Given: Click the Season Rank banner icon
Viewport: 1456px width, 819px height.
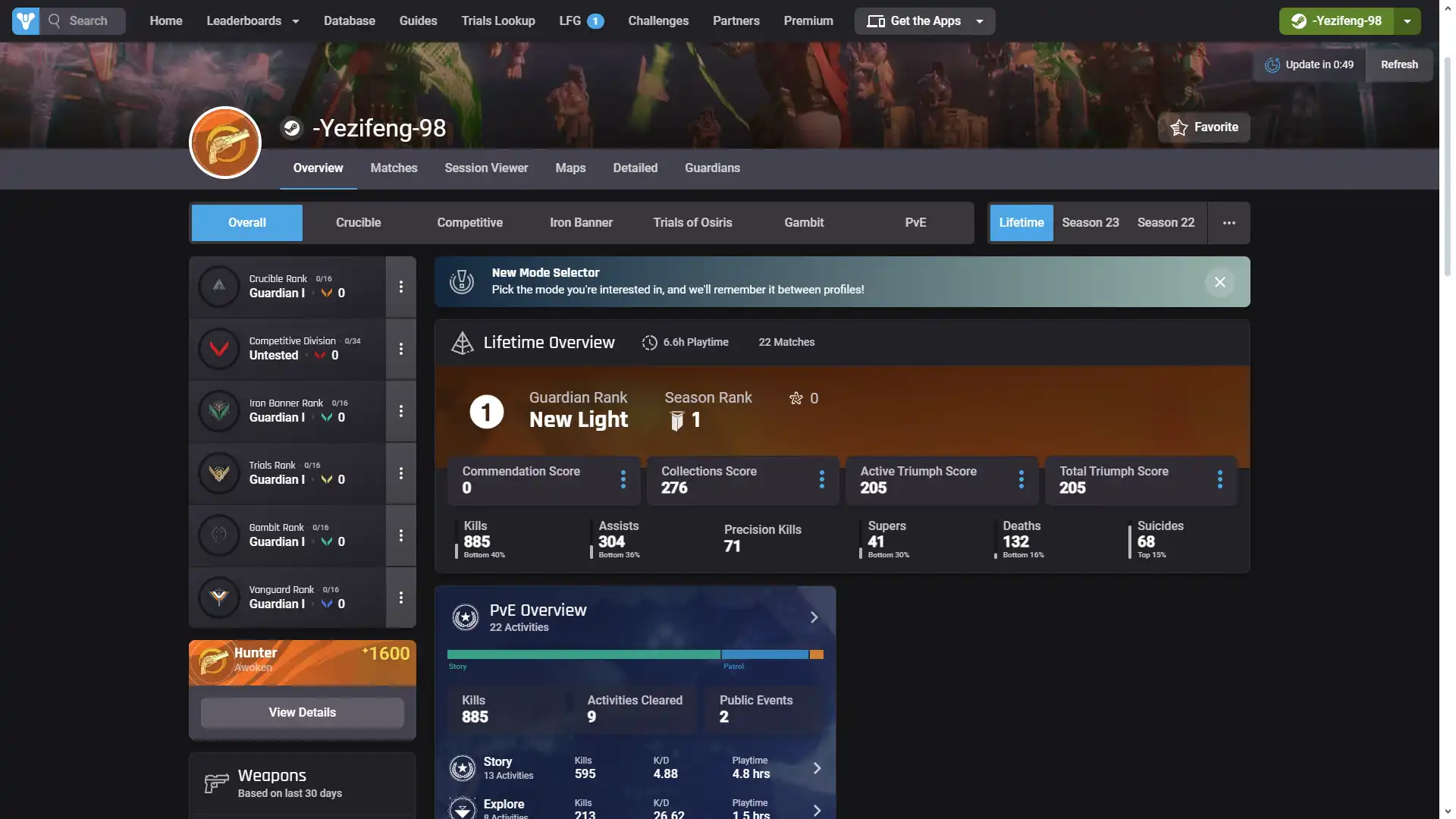Looking at the screenshot, I should click(676, 421).
